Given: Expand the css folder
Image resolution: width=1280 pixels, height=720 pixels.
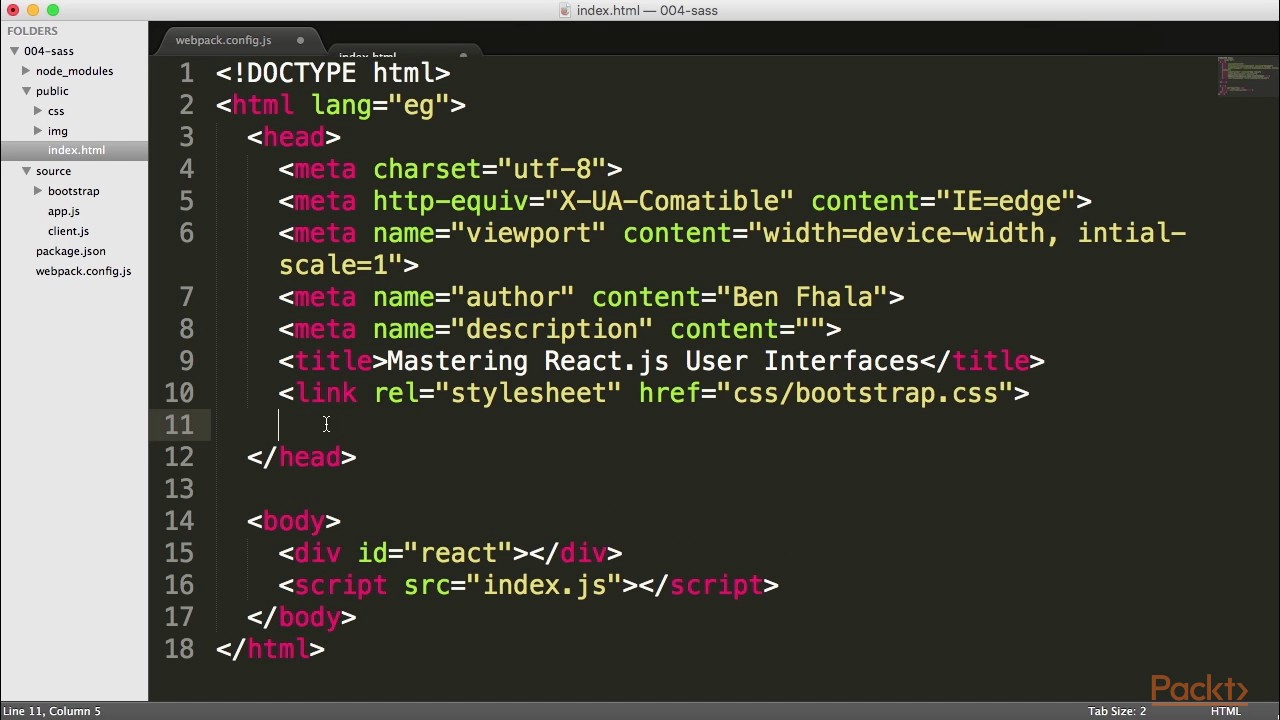Looking at the screenshot, I should pos(38,111).
